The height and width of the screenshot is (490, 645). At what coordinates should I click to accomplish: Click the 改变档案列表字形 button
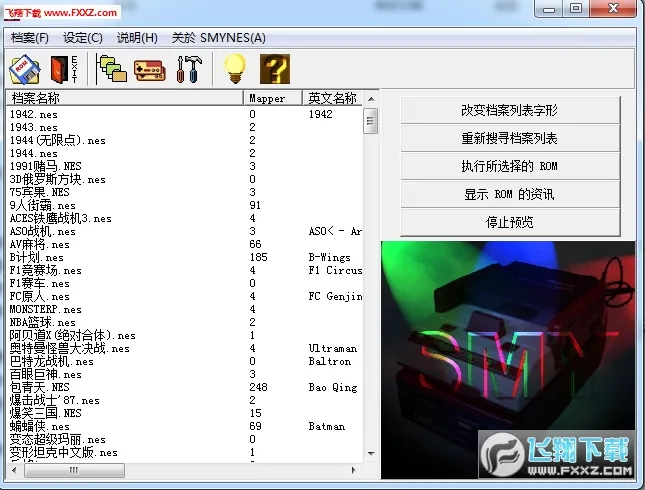click(509, 111)
